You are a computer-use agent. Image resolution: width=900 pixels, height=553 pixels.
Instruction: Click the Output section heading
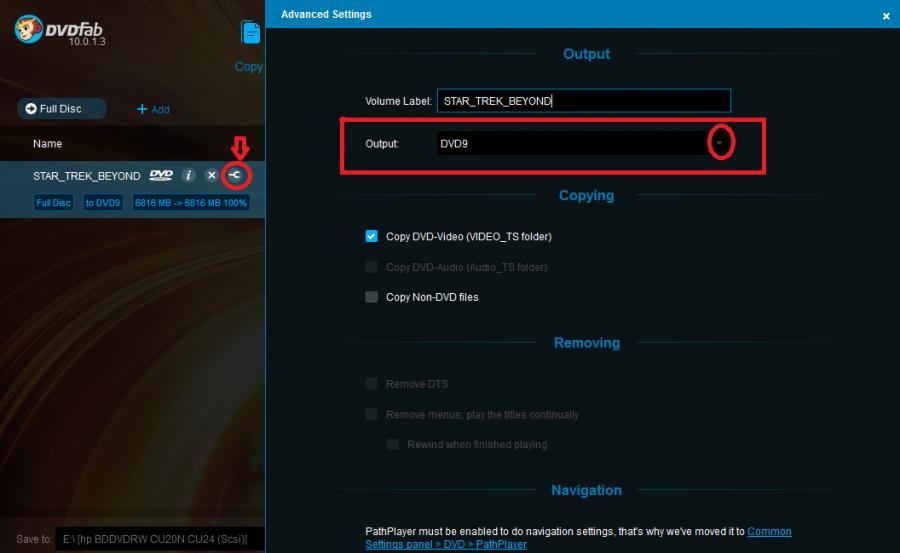[586, 54]
